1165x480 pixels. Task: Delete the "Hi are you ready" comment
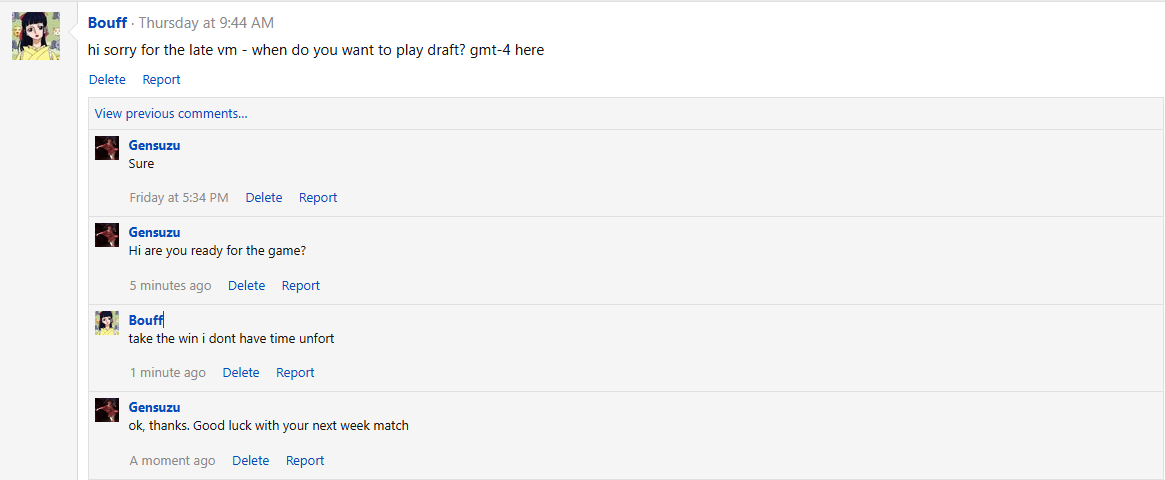coord(246,286)
